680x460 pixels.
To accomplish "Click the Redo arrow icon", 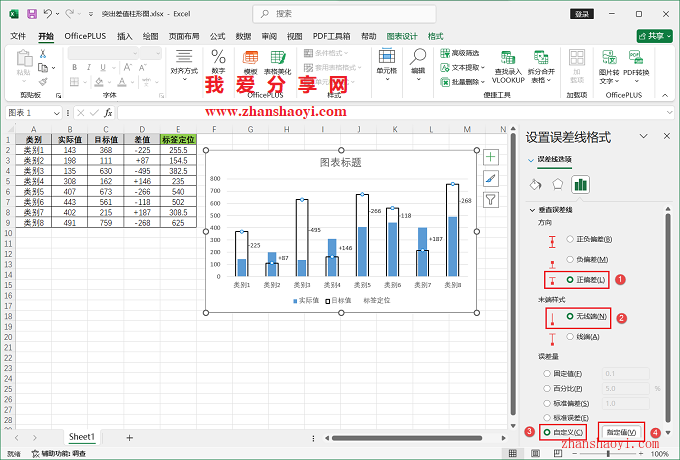I will (x=69, y=14).
